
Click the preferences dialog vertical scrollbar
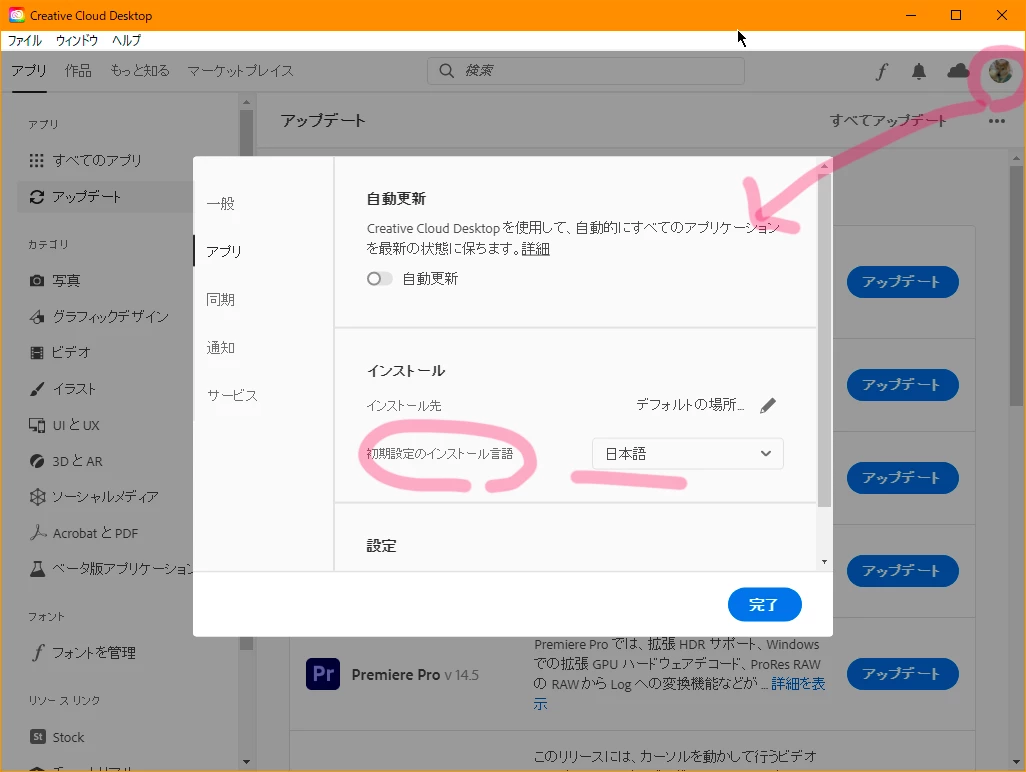[x=824, y=340]
